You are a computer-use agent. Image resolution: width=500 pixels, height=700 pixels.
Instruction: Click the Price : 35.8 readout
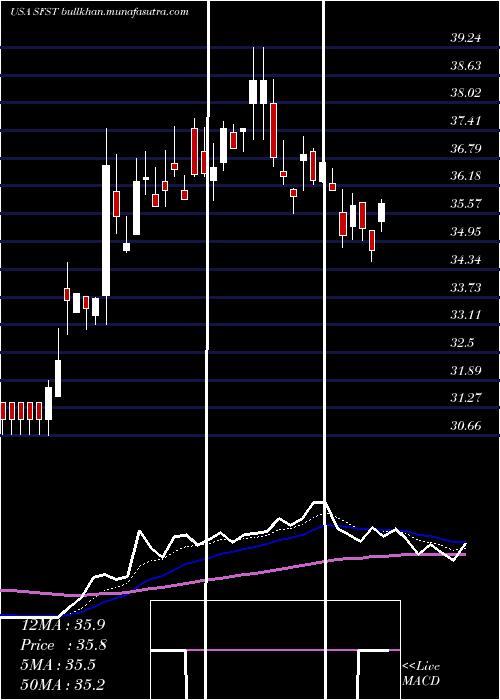coord(63,645)
